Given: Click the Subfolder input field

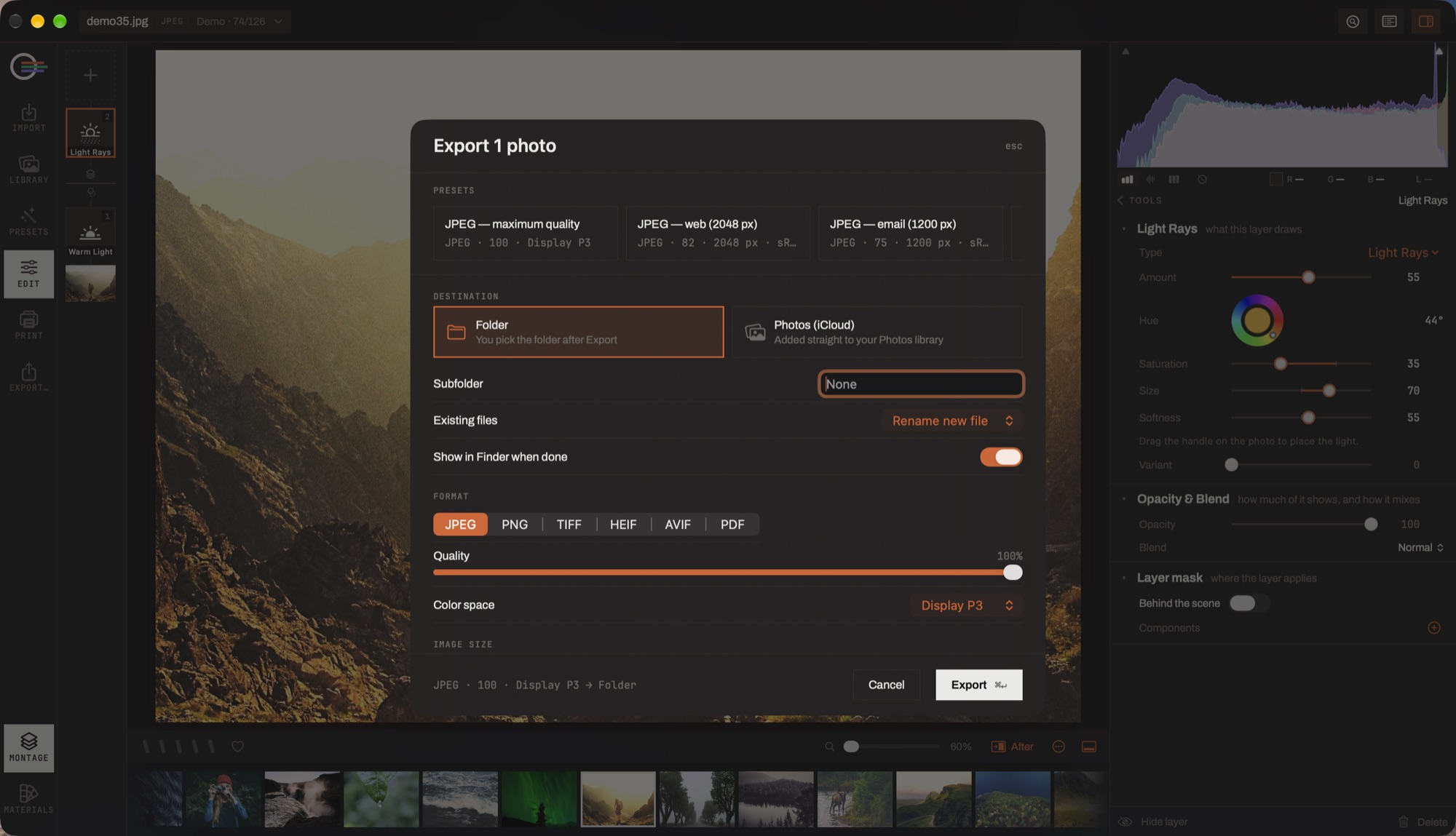Looking at the screenshot, I should (921, 384).
